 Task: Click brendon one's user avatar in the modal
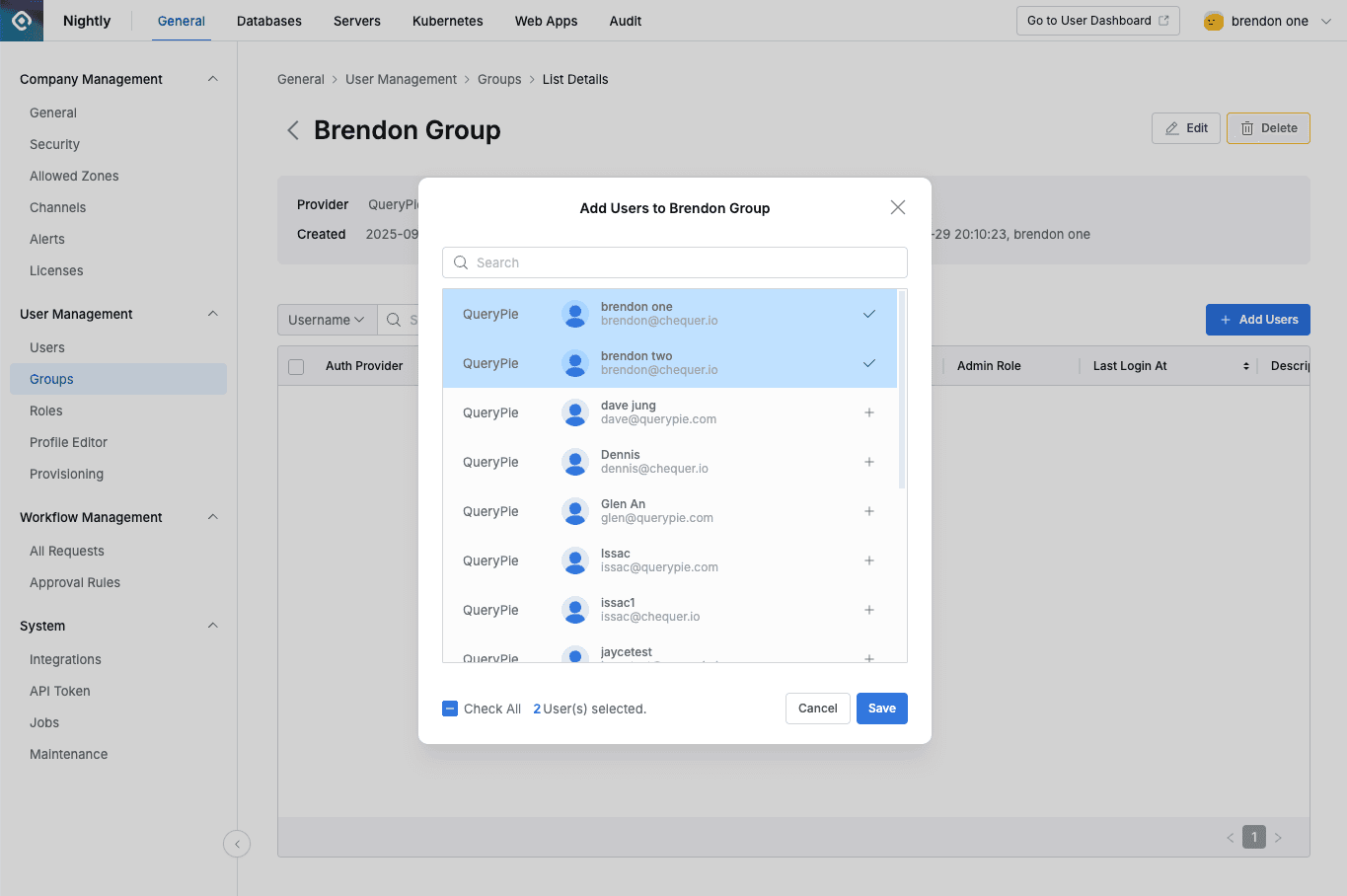(575, 314)
